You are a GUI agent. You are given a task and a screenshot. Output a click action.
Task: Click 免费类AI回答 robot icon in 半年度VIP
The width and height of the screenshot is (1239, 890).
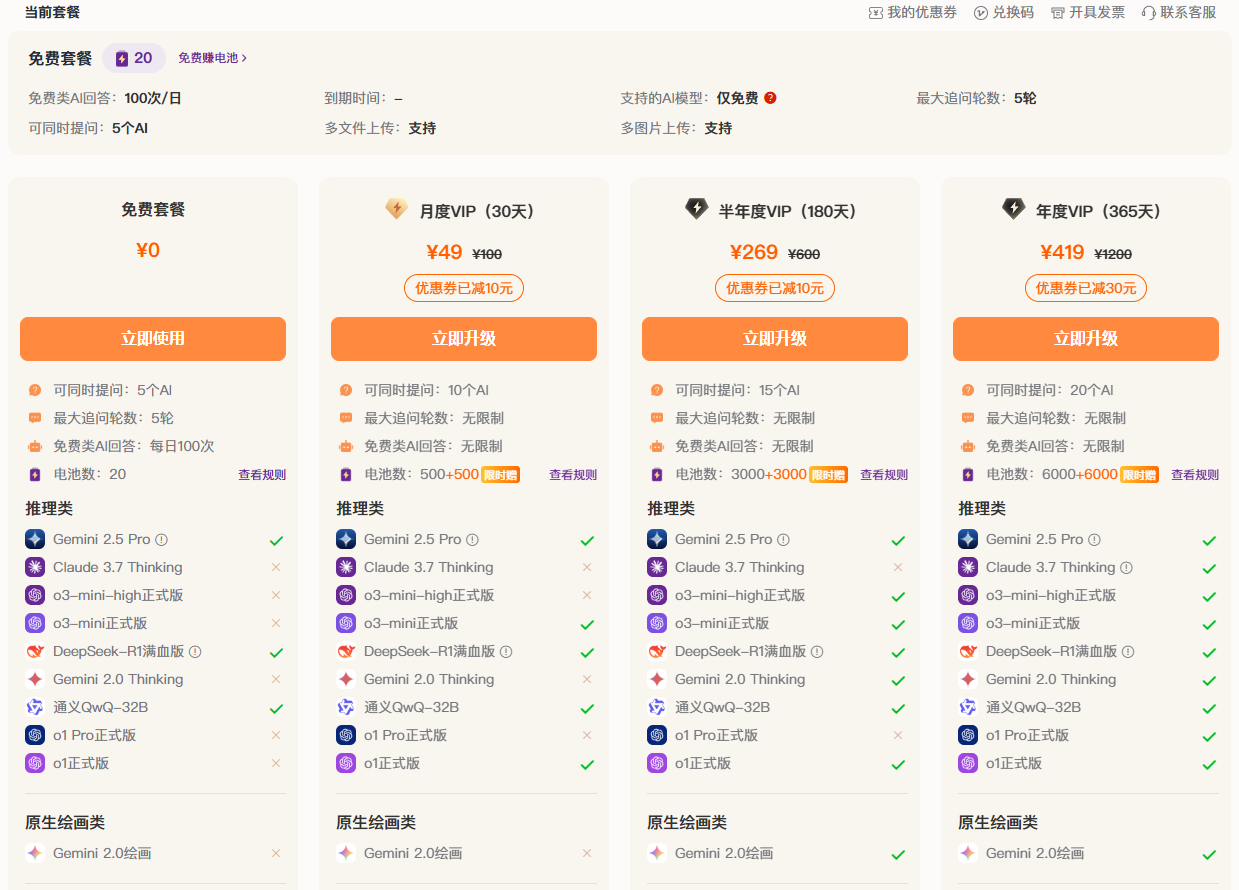tap(657, 447)
